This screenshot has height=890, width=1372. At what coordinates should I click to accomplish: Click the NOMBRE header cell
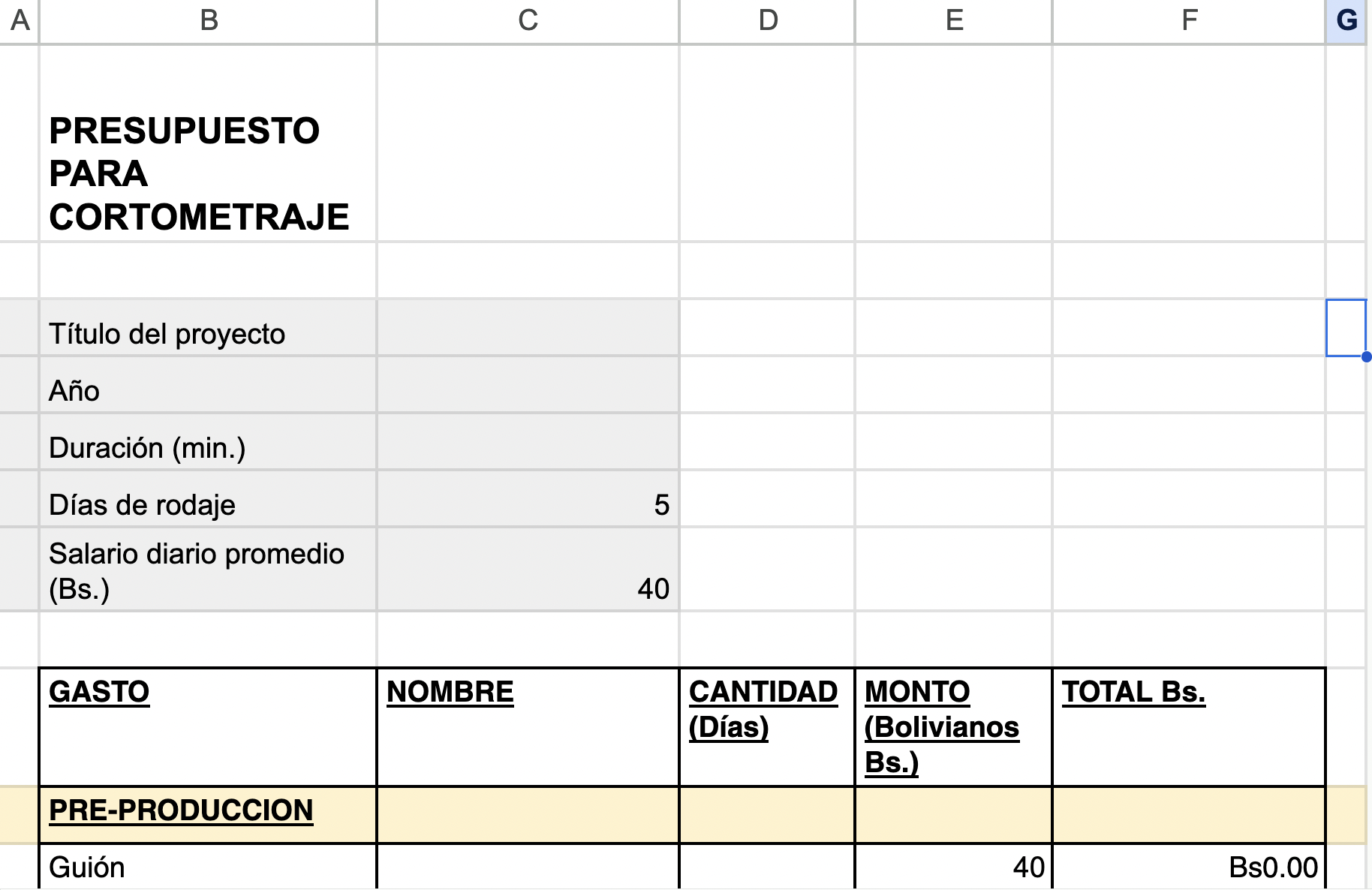click(x=528, y=726)
